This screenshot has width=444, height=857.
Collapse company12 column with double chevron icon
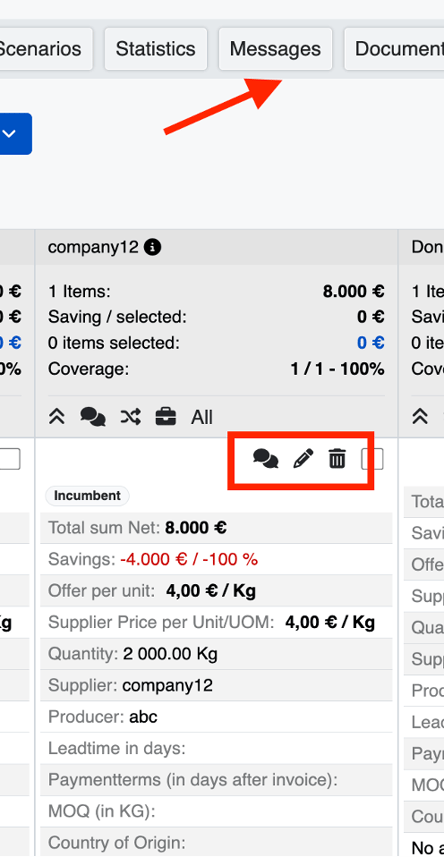point(57,417)
